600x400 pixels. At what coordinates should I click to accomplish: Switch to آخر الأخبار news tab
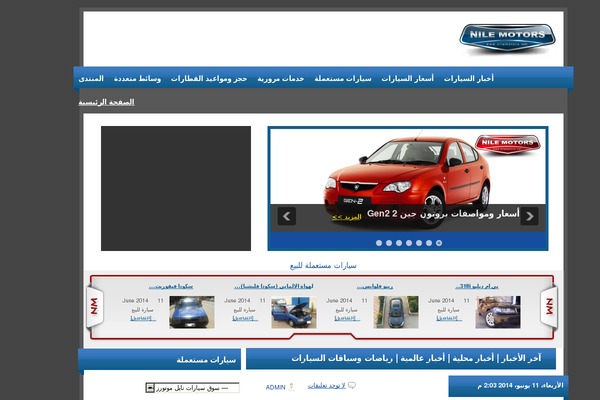pos(521,359)
